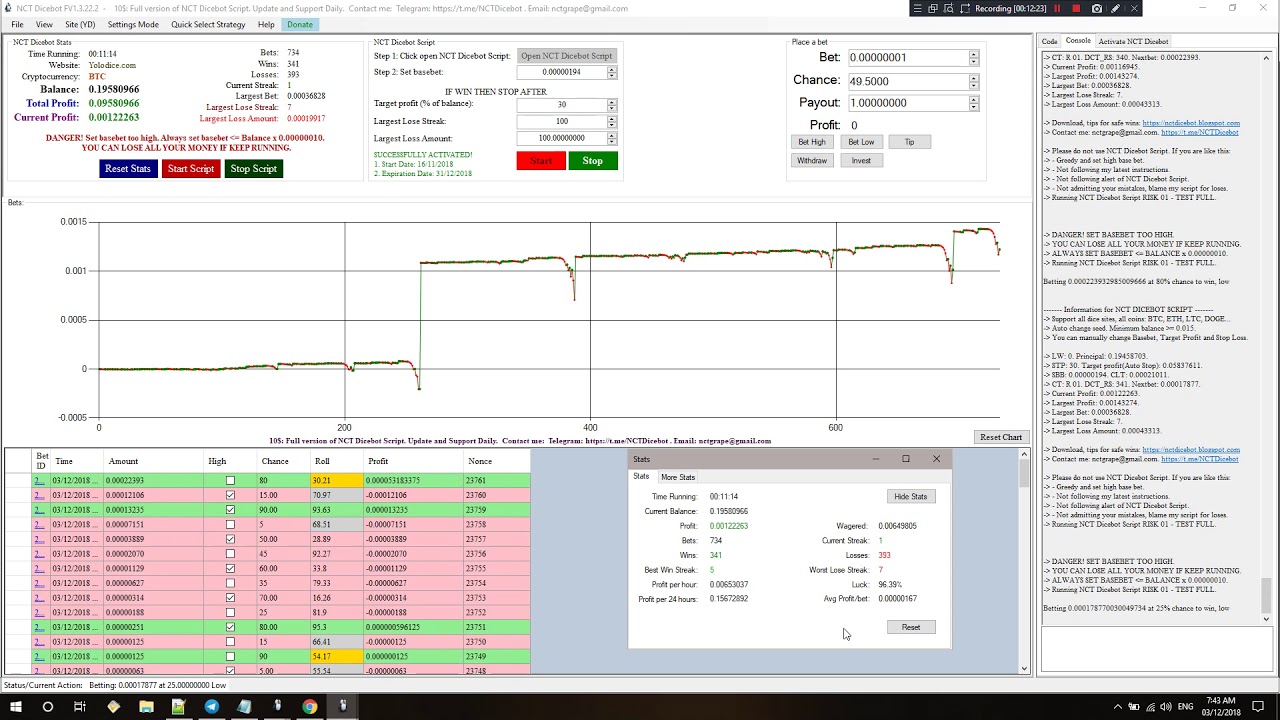Adjust Largest Loss Amount spinner
Image resolution: width=1280 pixels, height=720 pixels.
click(612, 138)
